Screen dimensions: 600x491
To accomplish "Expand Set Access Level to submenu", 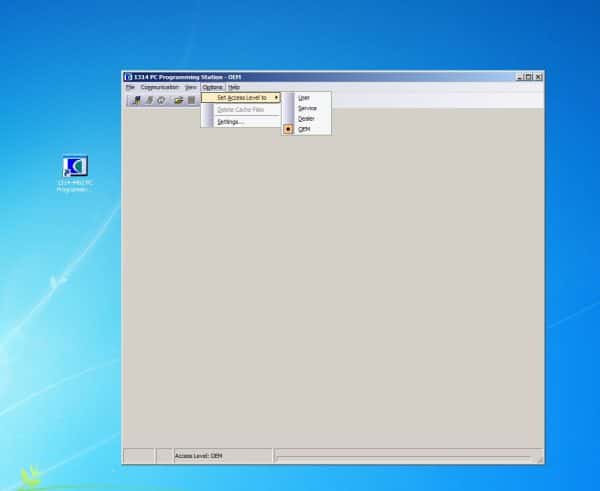I will click(241, 98).
